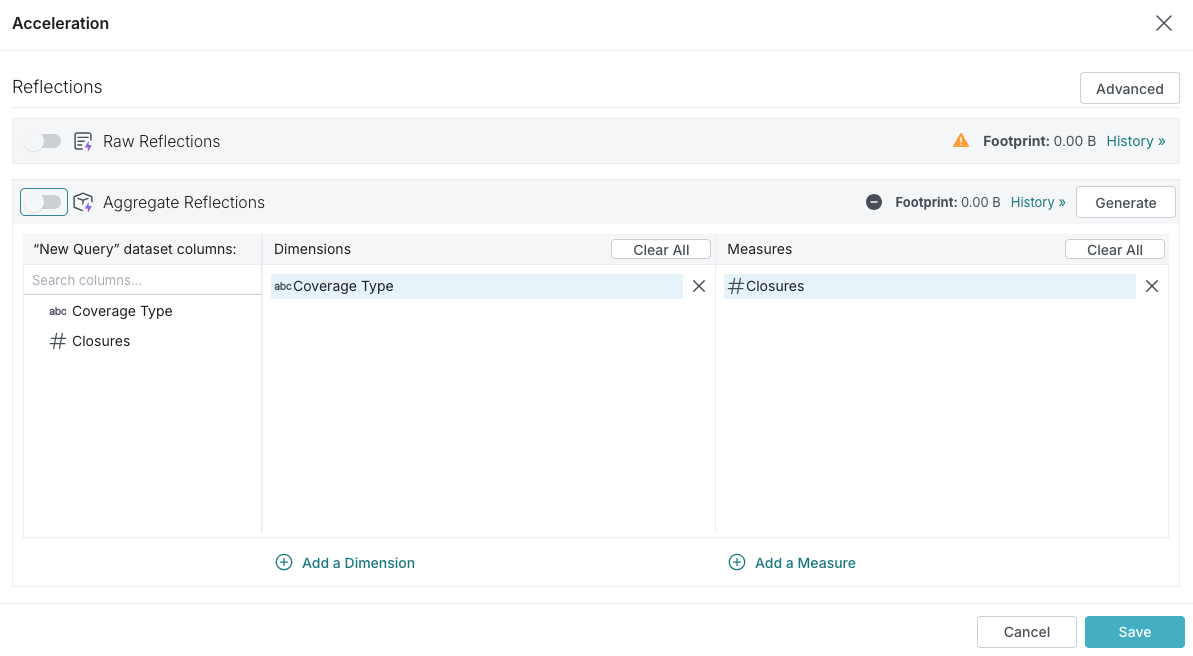1193x656 pixels.
Task: Enable the Aggregate Reflections toggle
Action: coord(44,202)
